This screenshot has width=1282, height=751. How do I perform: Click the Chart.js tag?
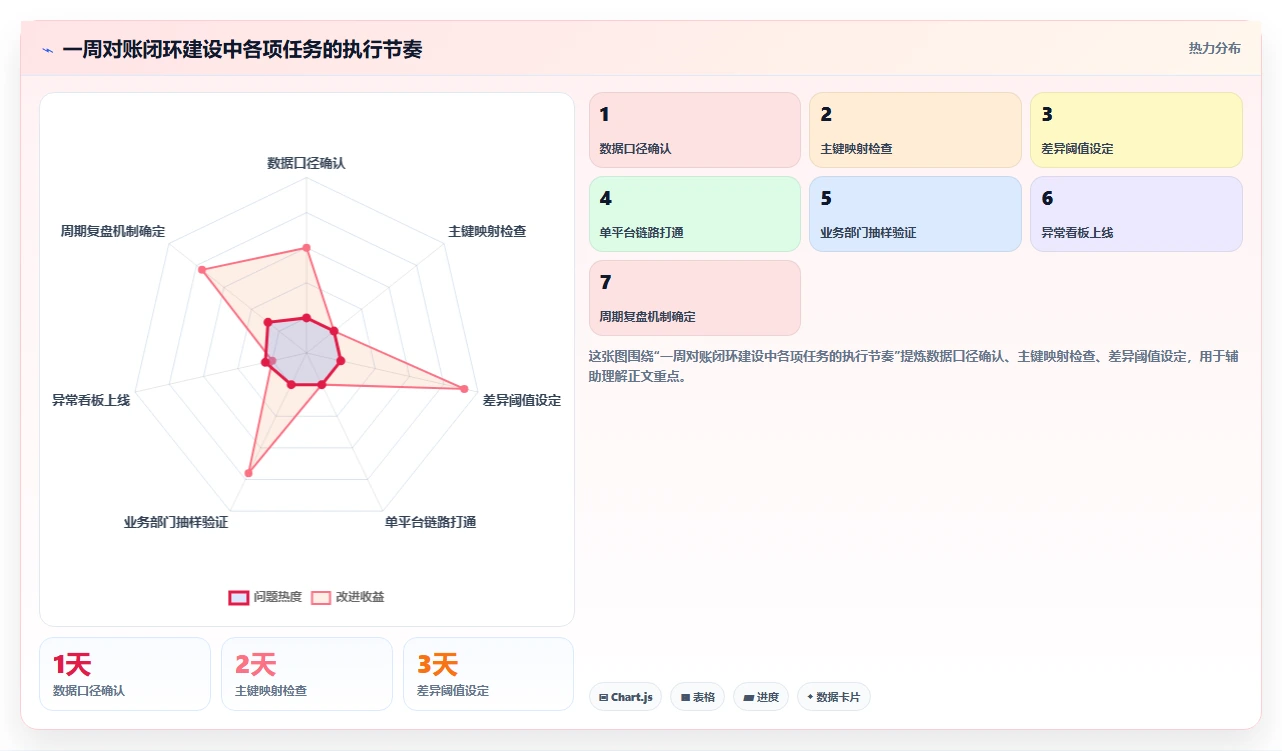(625, 697)
